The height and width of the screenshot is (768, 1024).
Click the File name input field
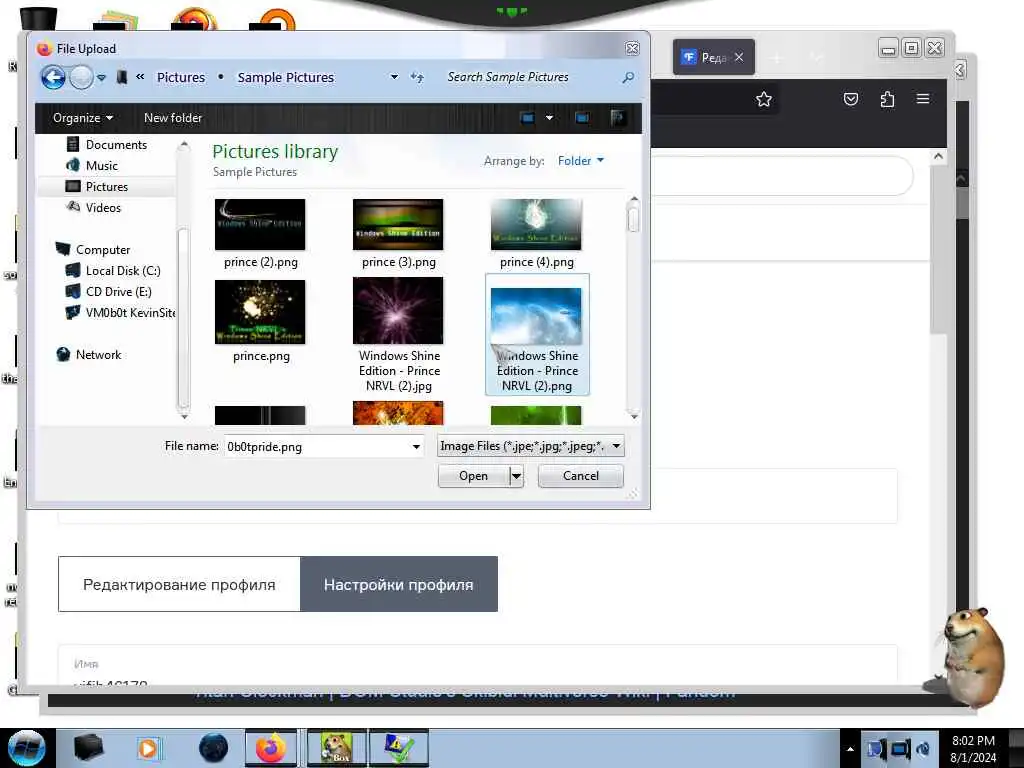tap(317, 447)
